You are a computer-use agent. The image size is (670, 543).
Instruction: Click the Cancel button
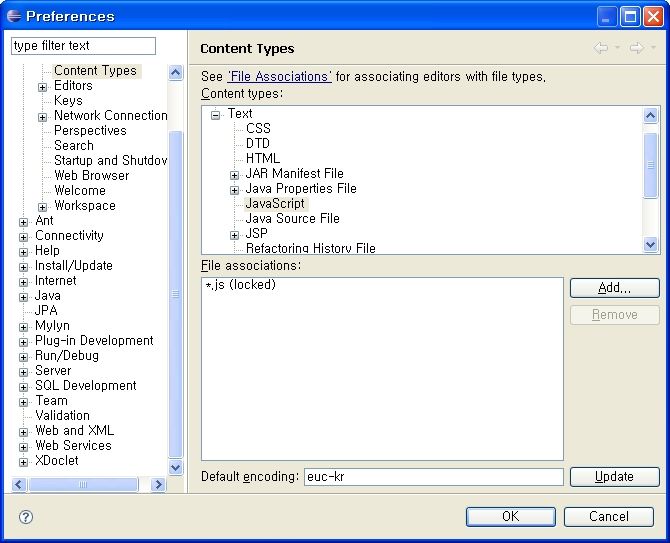tap(608, 517)
